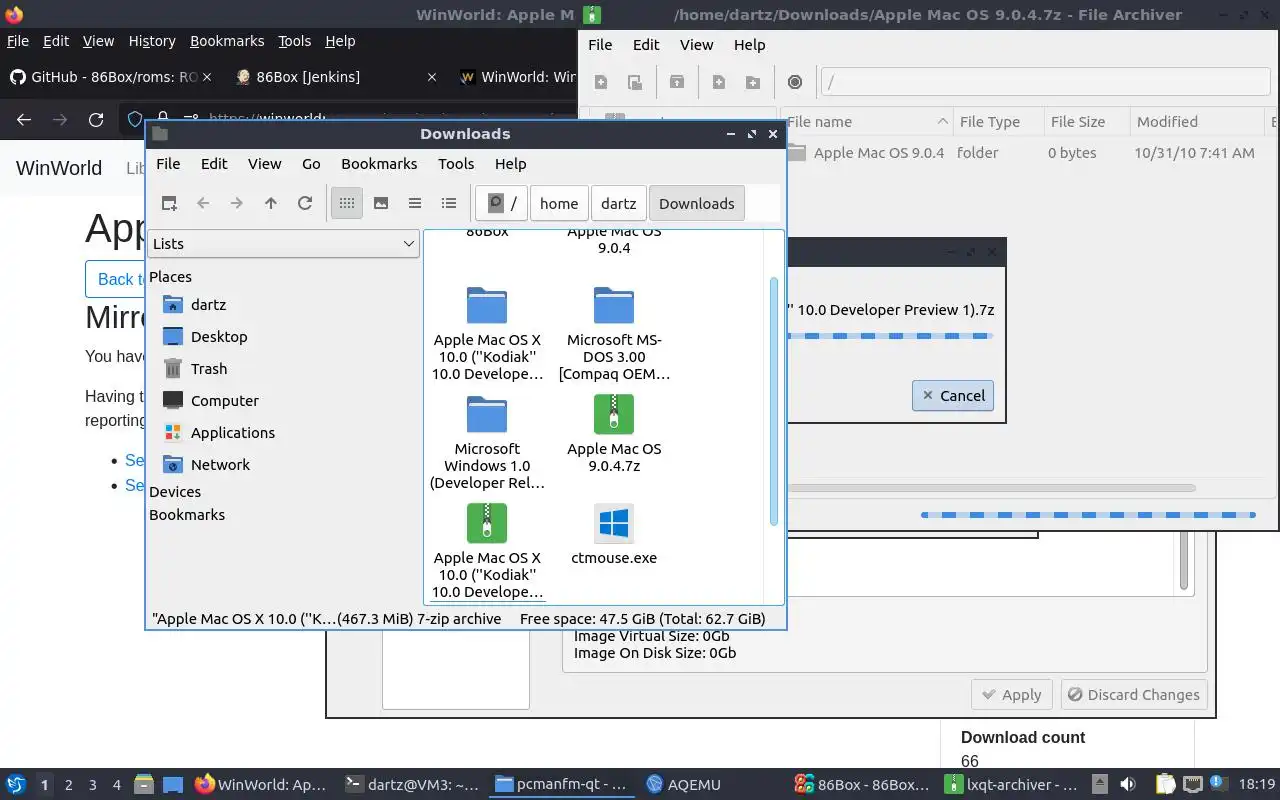Open the Lists side pane dropdown
Viewport: 1280px width, 800px height.
(283, 243)
